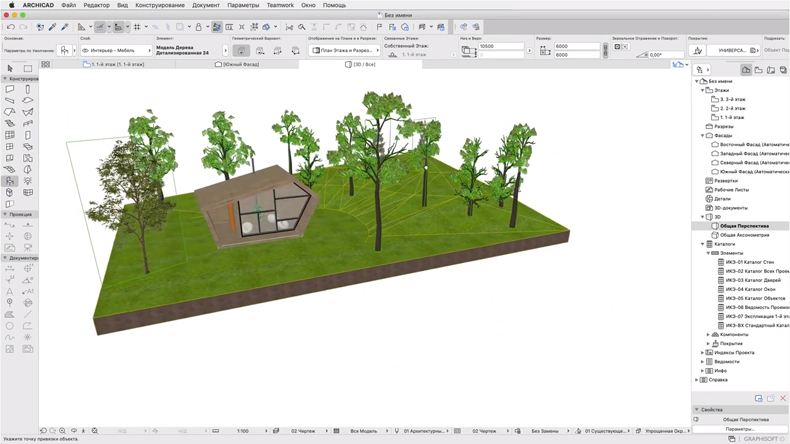790x444 pixels.
Task: Select the Eyedropper pick-up parameters tool
Action: click(52, 27)
